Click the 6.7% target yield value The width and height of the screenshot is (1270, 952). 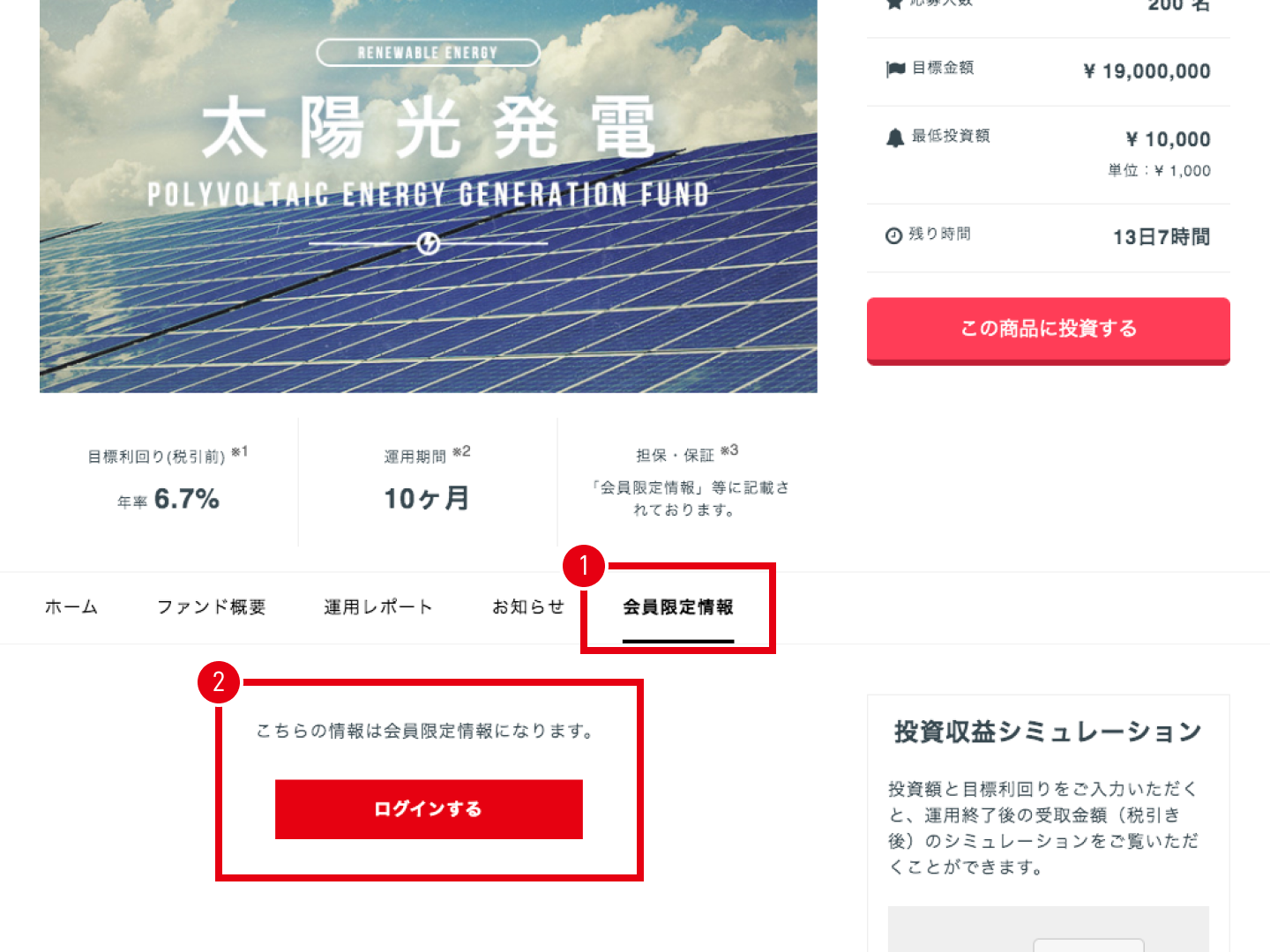(x=186, y=499)
